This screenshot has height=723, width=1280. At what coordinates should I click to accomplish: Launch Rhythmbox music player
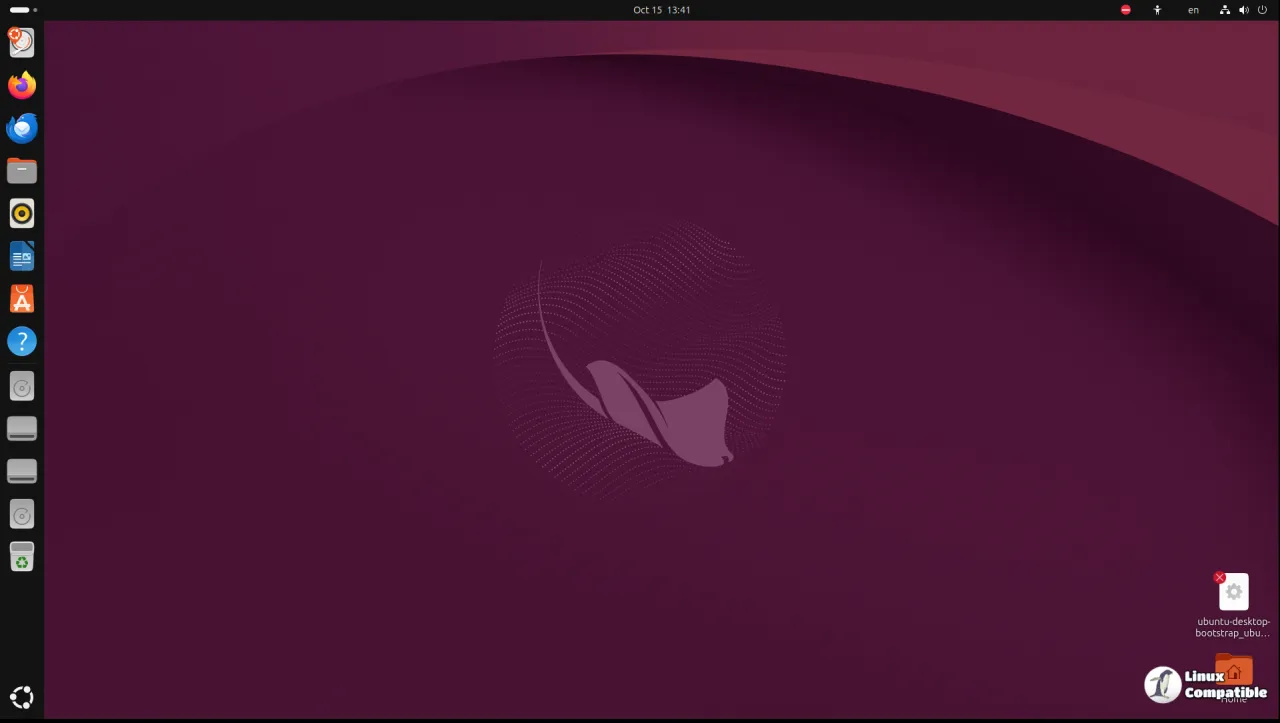(x=21, y=213)
